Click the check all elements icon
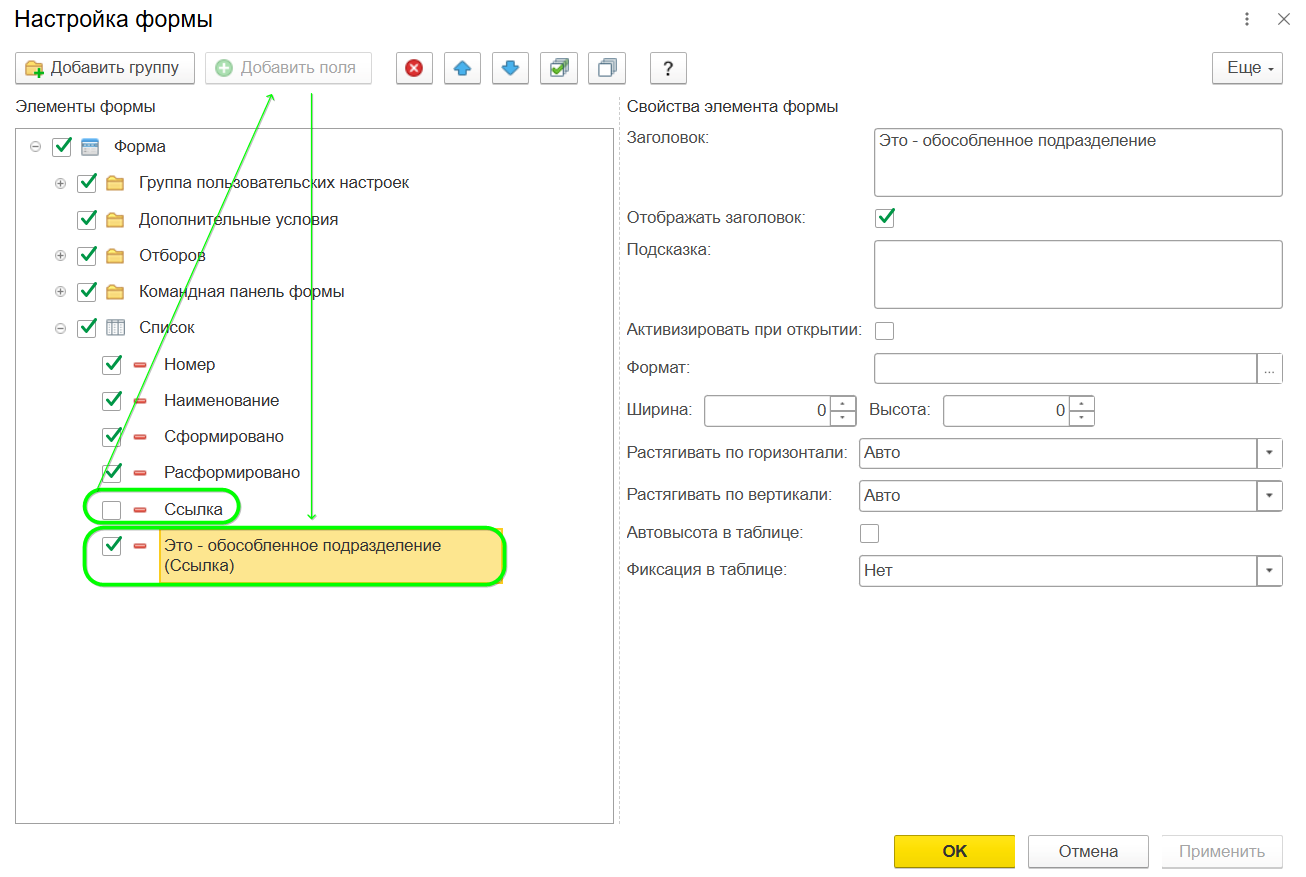The height and width of the screenshot is (877, 1306). coord(558,68)
